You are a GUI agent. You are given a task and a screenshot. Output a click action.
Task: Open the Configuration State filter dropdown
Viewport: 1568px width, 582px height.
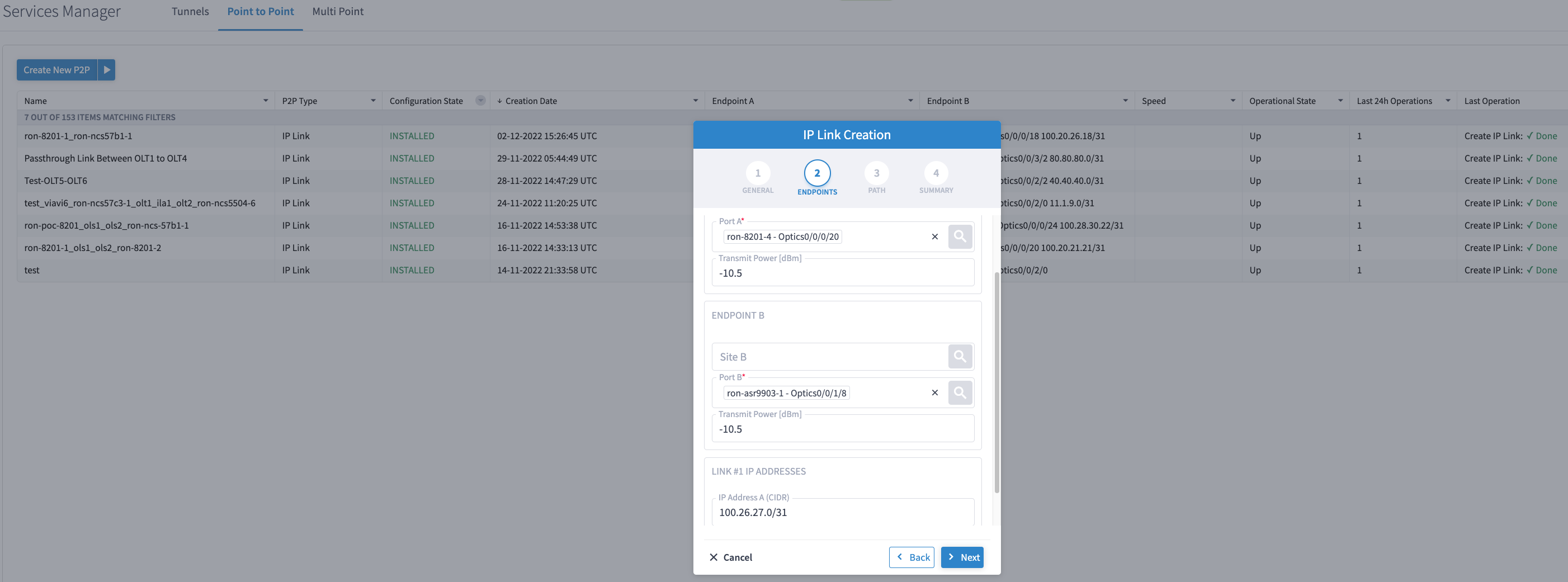pyautogui.click(x=480, y=101)
